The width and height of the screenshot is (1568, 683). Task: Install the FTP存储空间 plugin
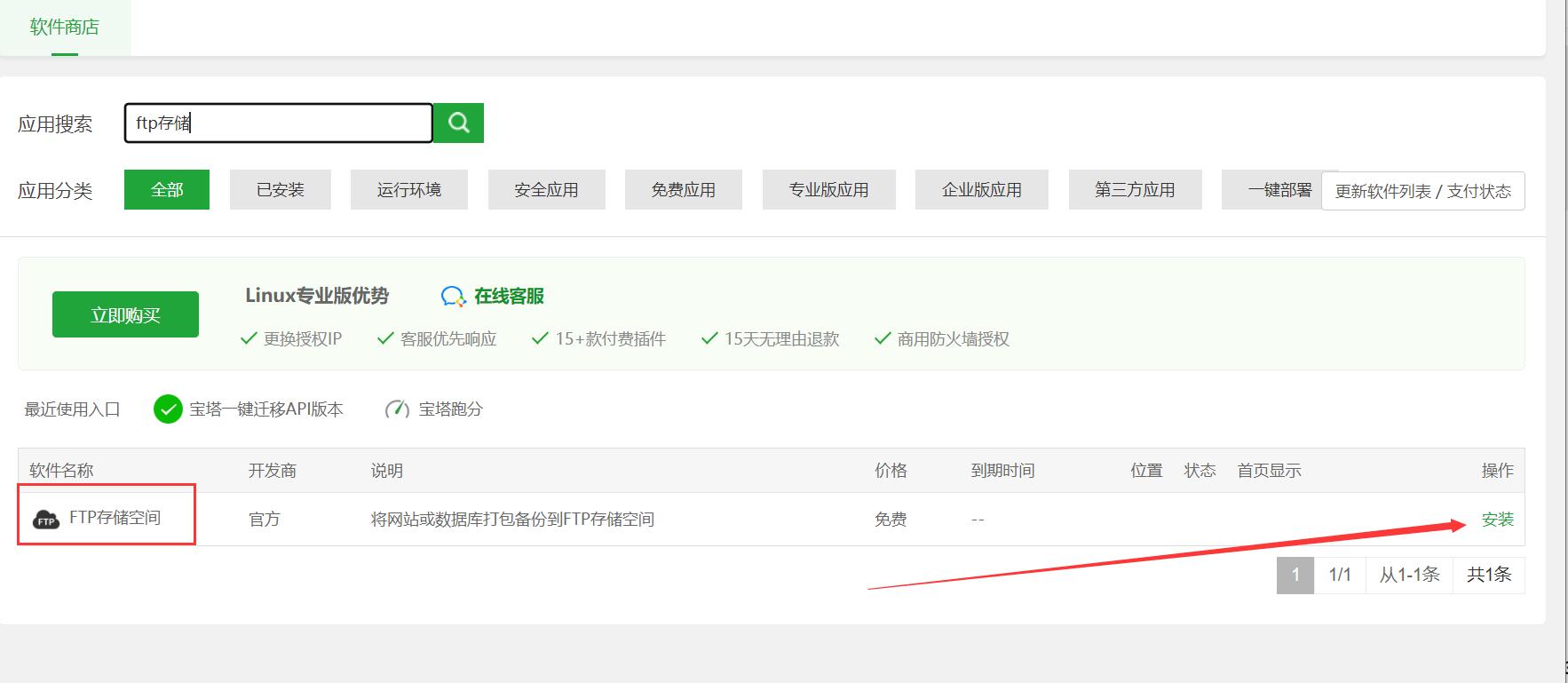[1498, 520]
